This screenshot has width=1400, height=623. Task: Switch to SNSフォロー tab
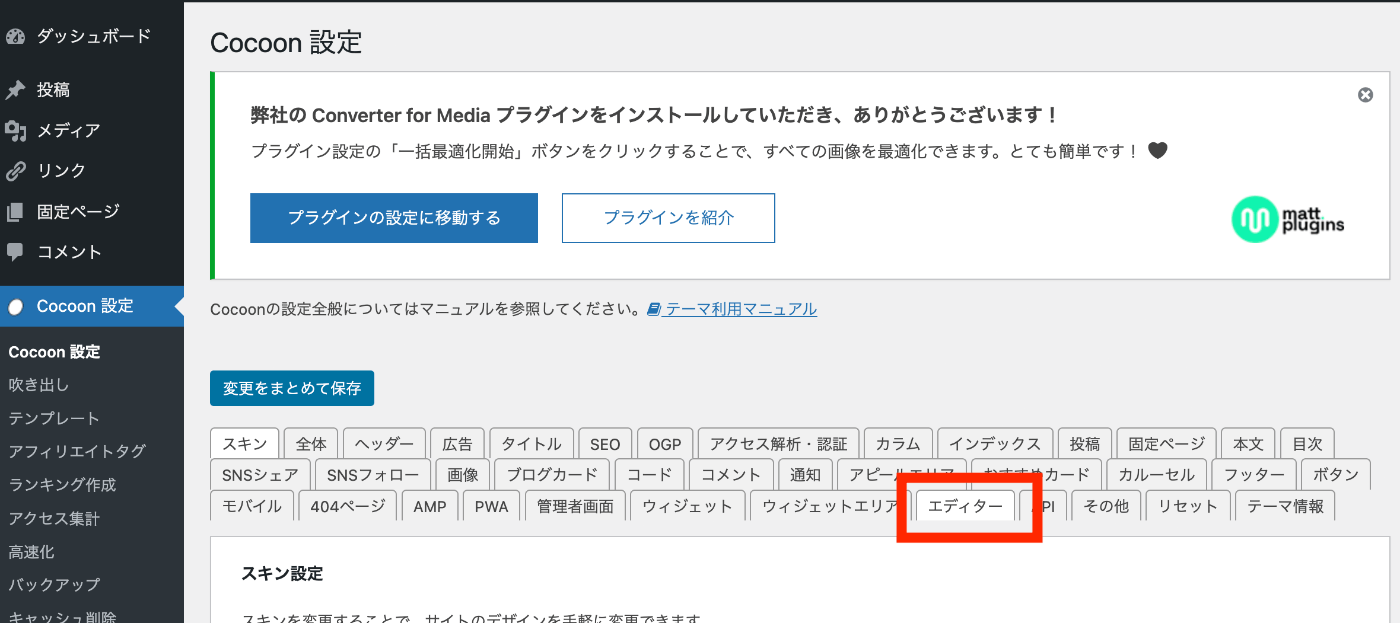(x=373, y=475)
